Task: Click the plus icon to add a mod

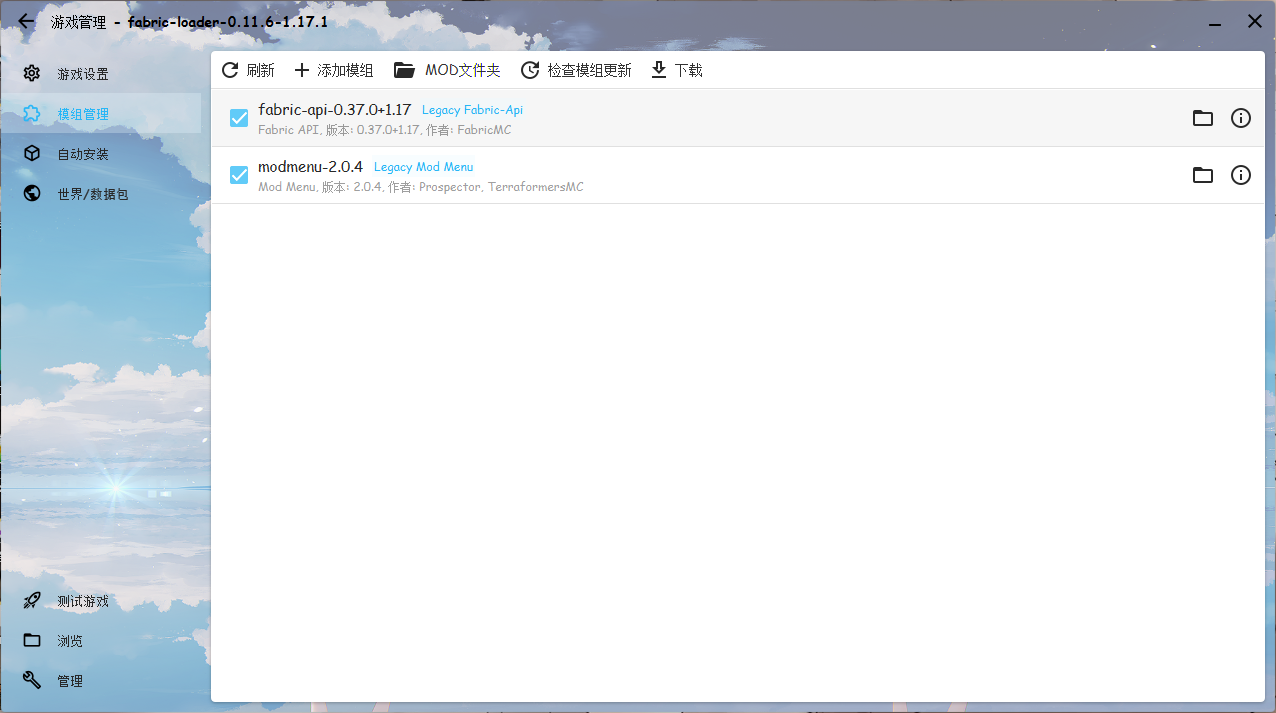Action: point(301,69)
